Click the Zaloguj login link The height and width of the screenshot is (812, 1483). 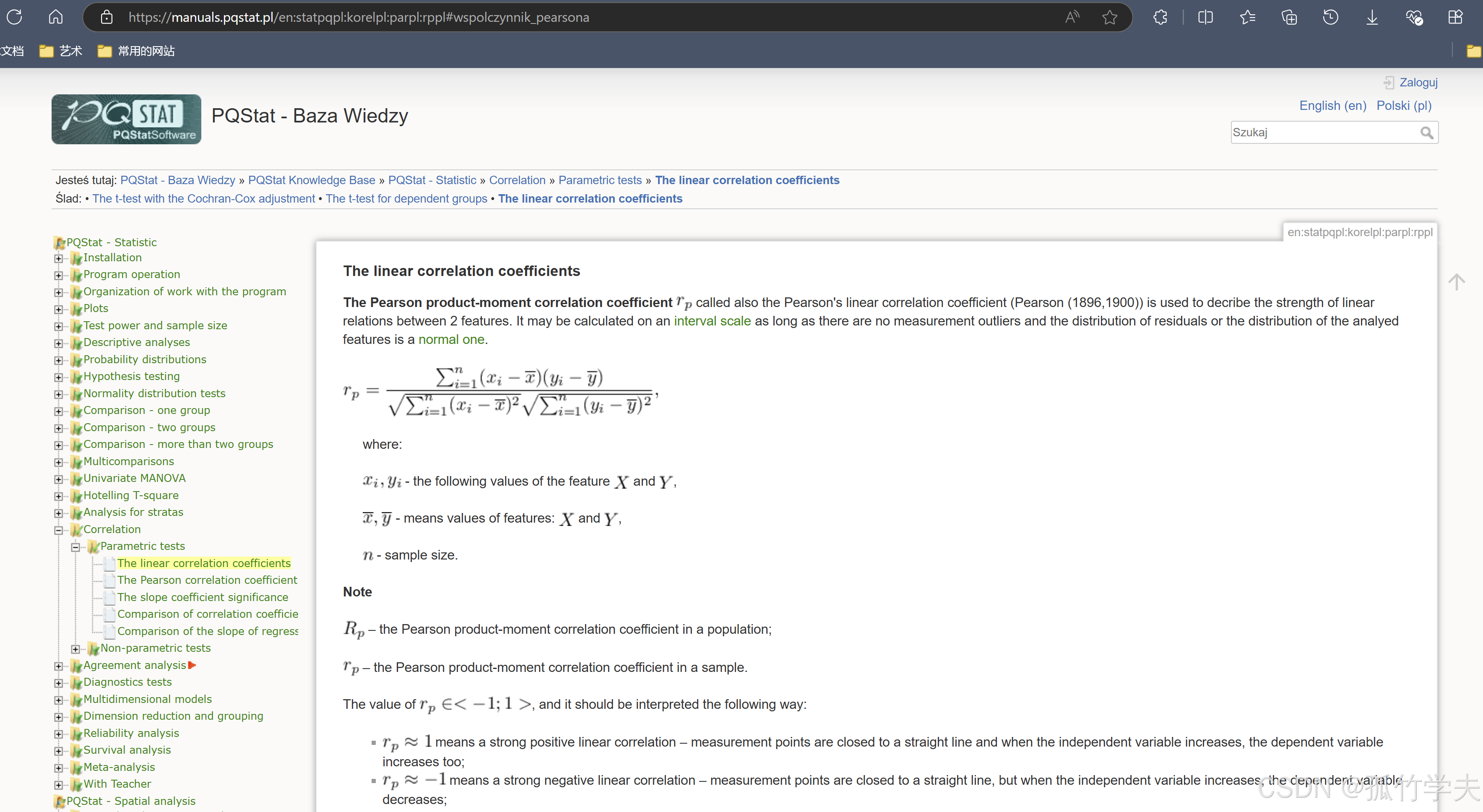click(1418, 82)
